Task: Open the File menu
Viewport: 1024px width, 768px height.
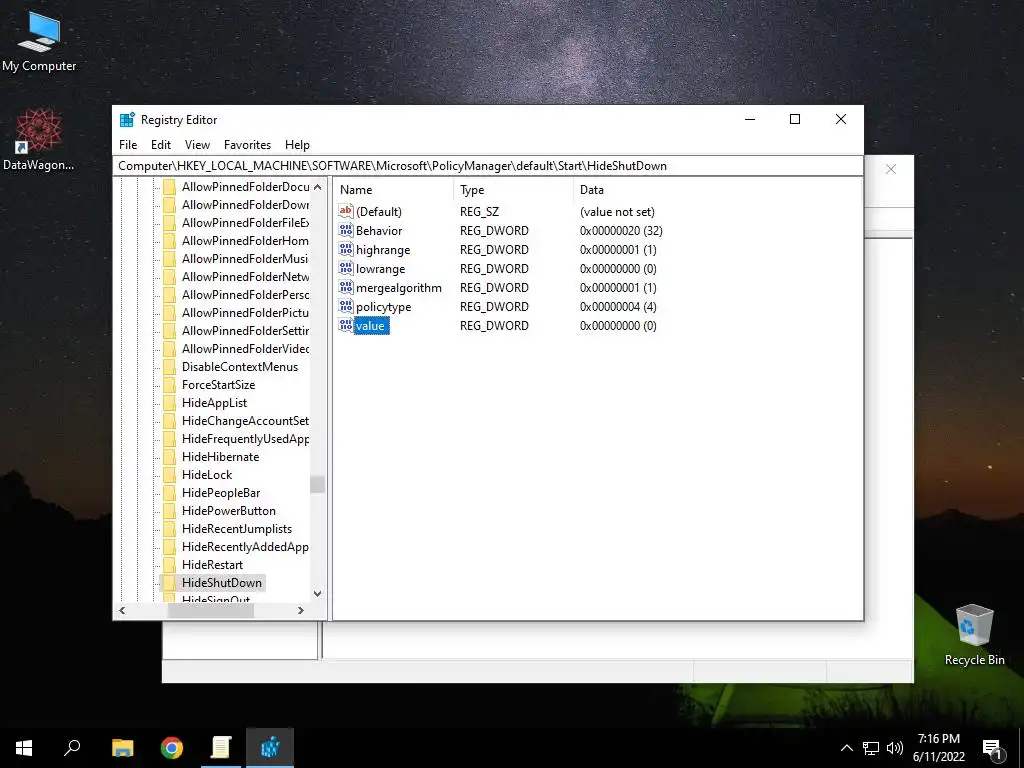Action: [128, 145]
